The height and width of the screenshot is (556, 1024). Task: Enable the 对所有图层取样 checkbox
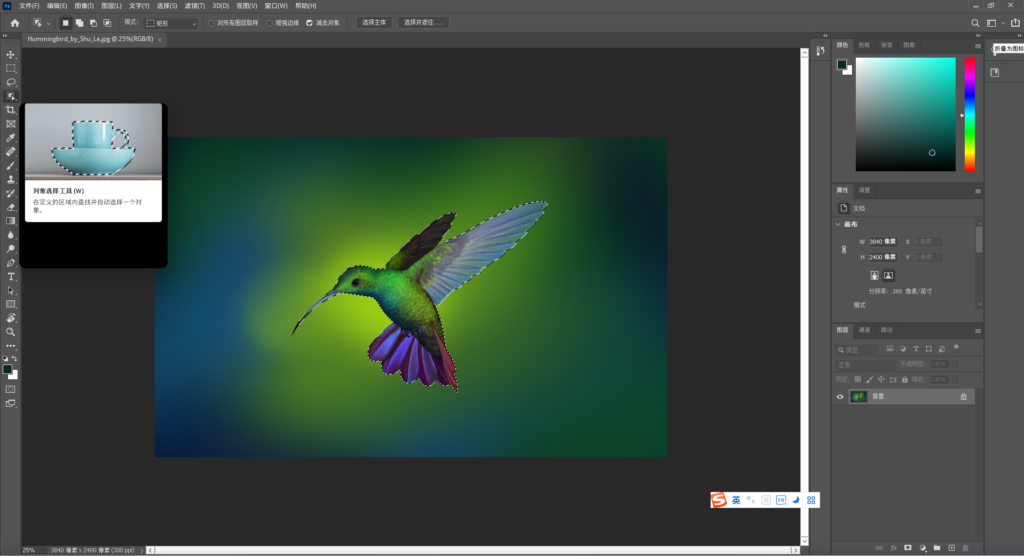coord(211,22)
